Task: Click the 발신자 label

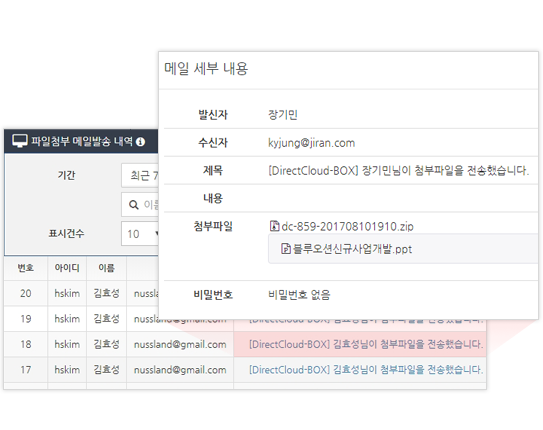Action: pos(213,115)
